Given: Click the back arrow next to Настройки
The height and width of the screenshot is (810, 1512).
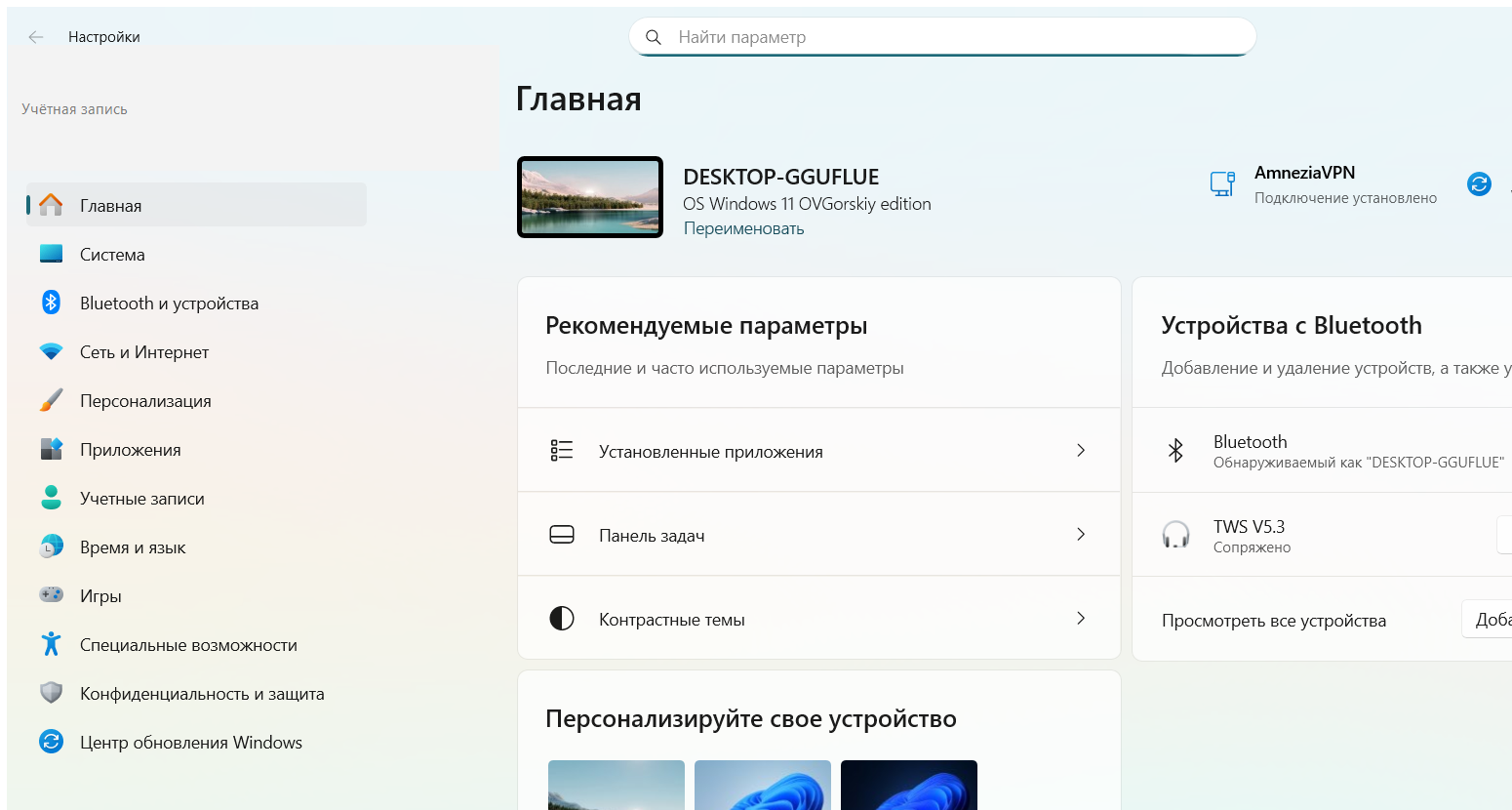Looking at the screenshot, I should click(x=36, y=37).
